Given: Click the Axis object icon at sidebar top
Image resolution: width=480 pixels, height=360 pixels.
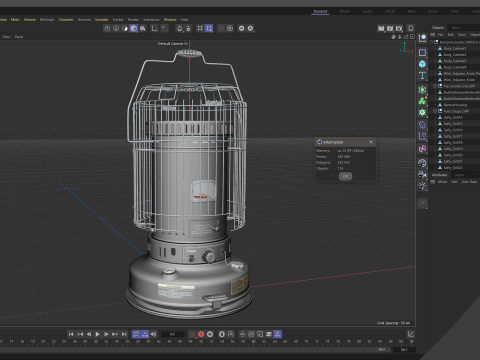Looking at the screenshot, I should [x=422, y=38].
